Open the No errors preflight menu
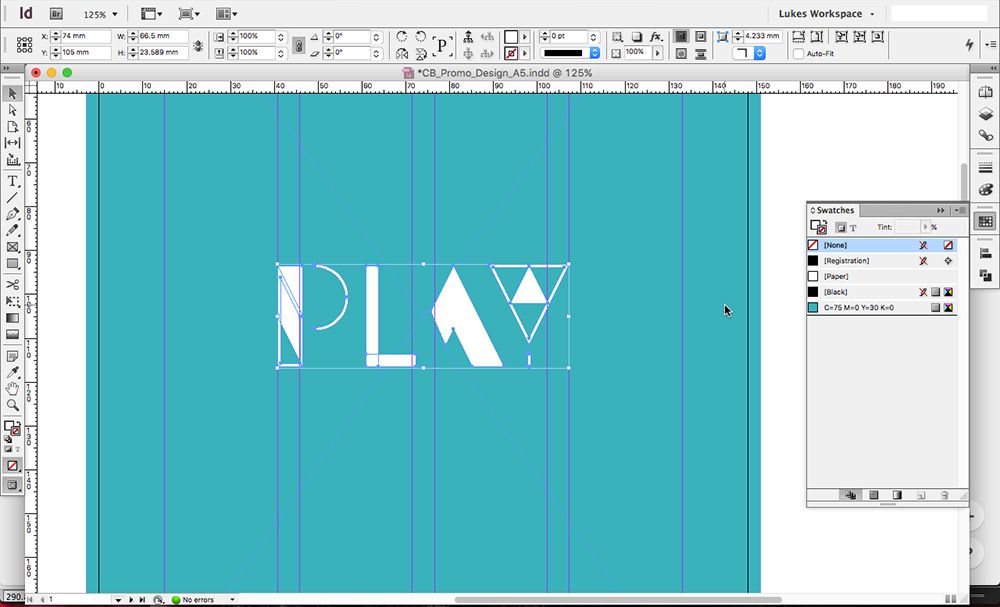 202,600
